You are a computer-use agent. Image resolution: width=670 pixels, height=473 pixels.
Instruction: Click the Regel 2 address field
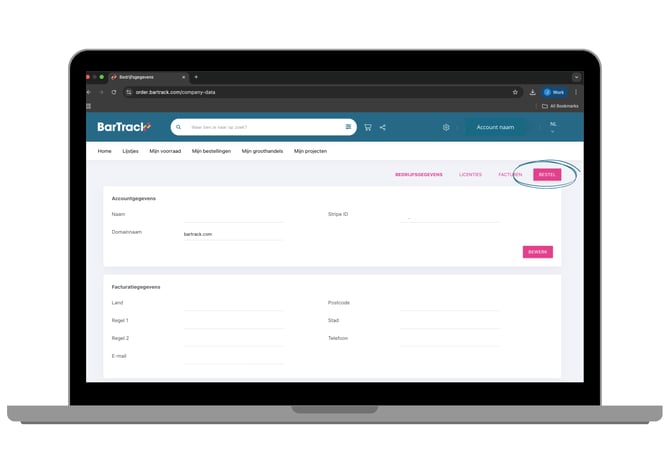(233, 340)
